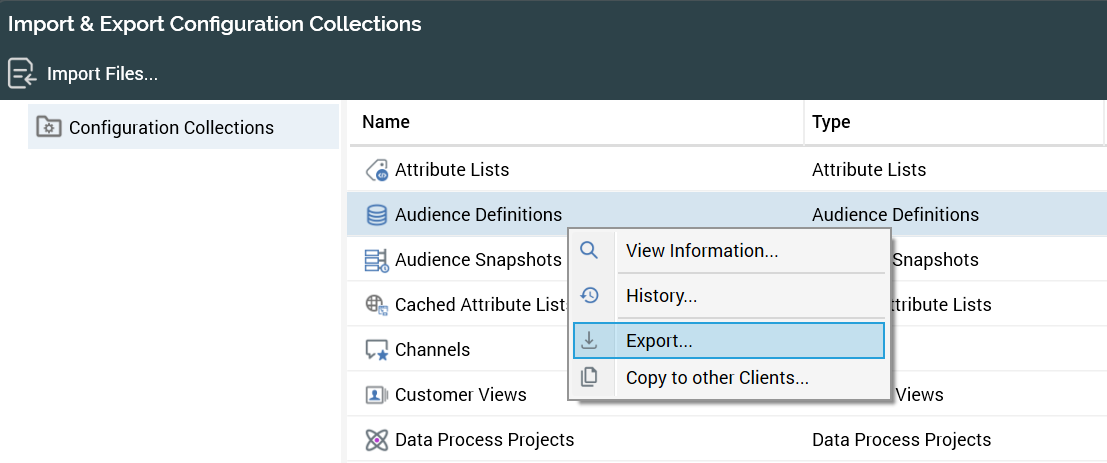Click the Audience Snapshots icon
The width and height of the screenshot is (1107, 463).
tap(377, 260)
